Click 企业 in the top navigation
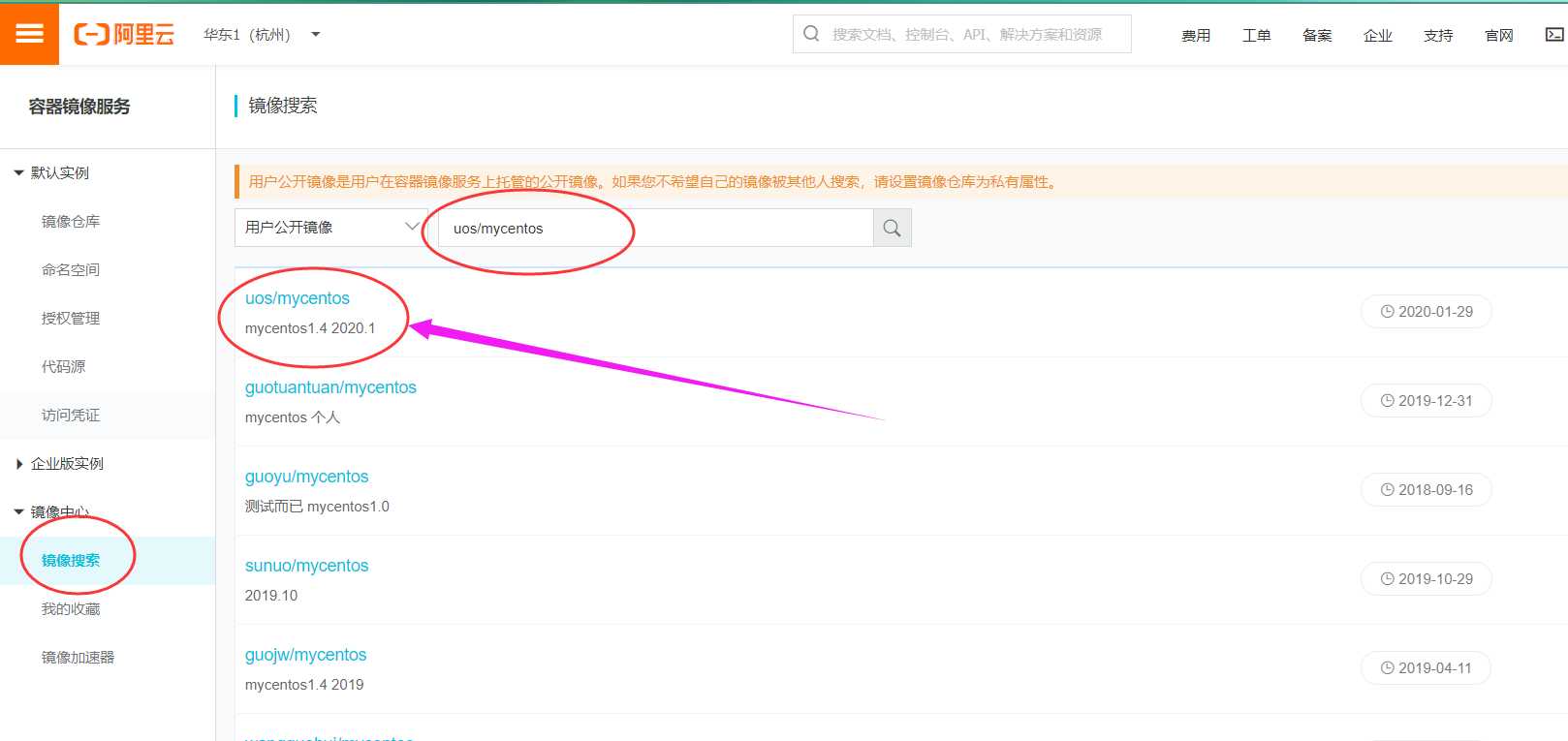The width and height of the screenshot is (1568, 741). pos(1377,35)
